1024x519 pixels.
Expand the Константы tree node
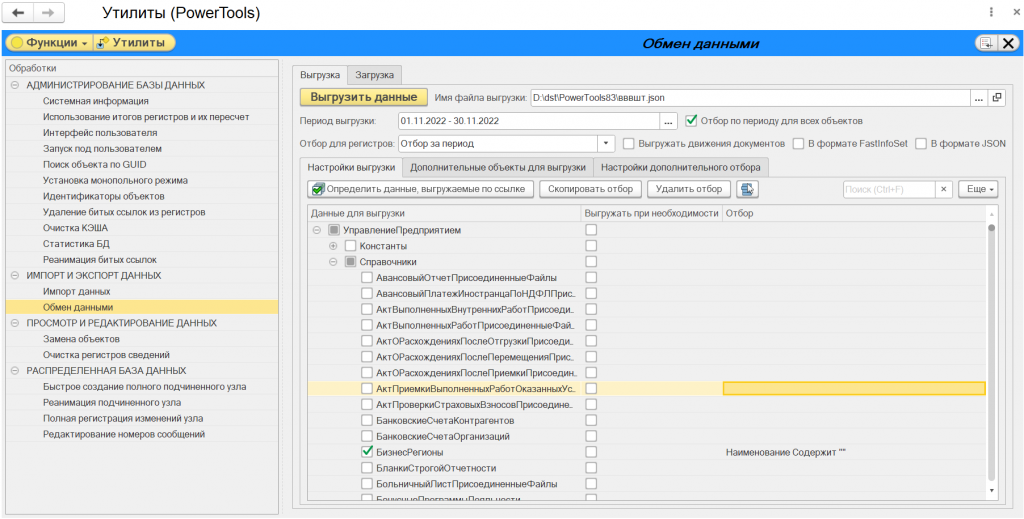(x=333, y=246)
